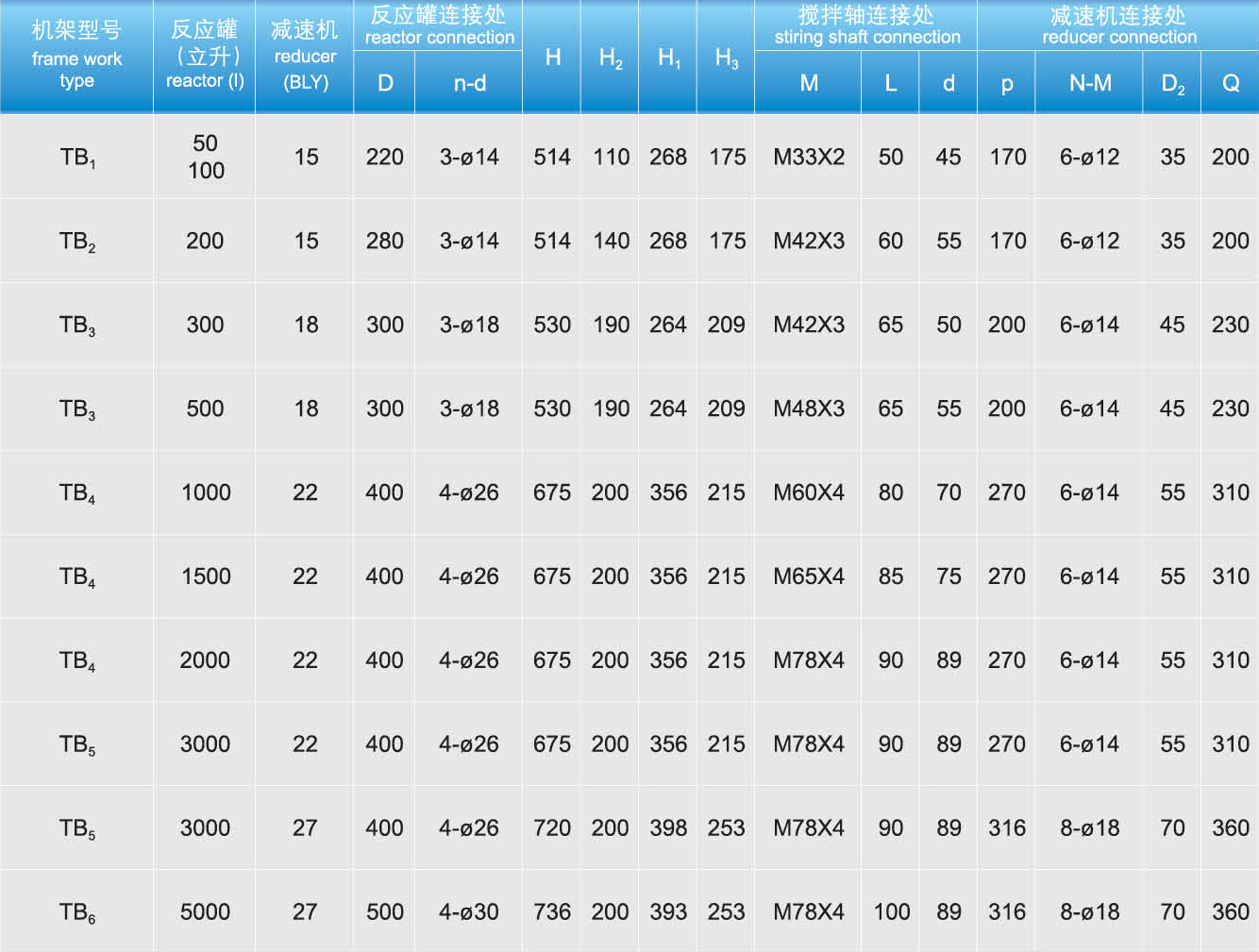The width and height of the screenshot is (1259, 952).
Task: Click the 'stiring shaft connection' header
Action: click(x=866, y=25)
